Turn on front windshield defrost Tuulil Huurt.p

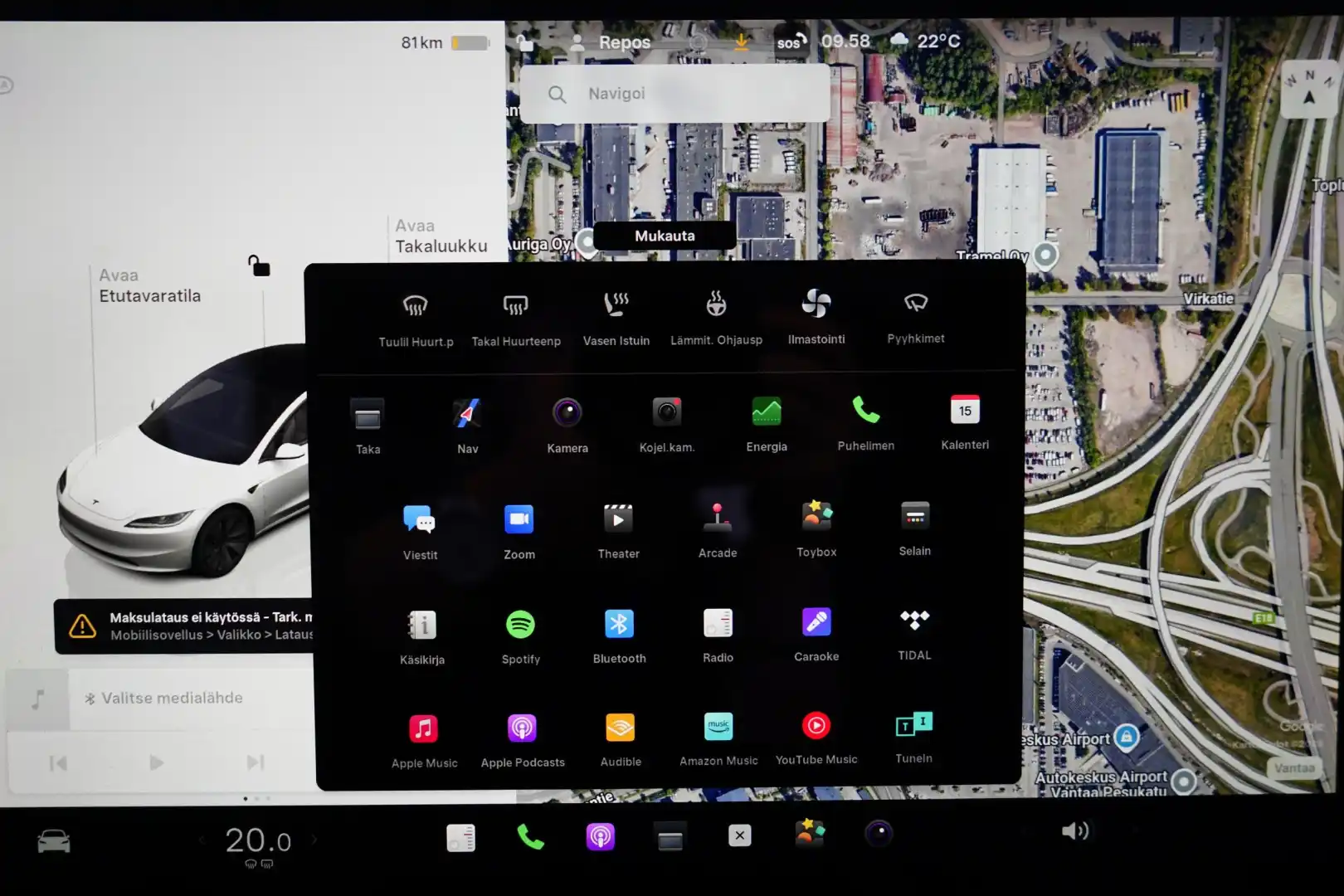pyautogui.click(x=416, y=319)
